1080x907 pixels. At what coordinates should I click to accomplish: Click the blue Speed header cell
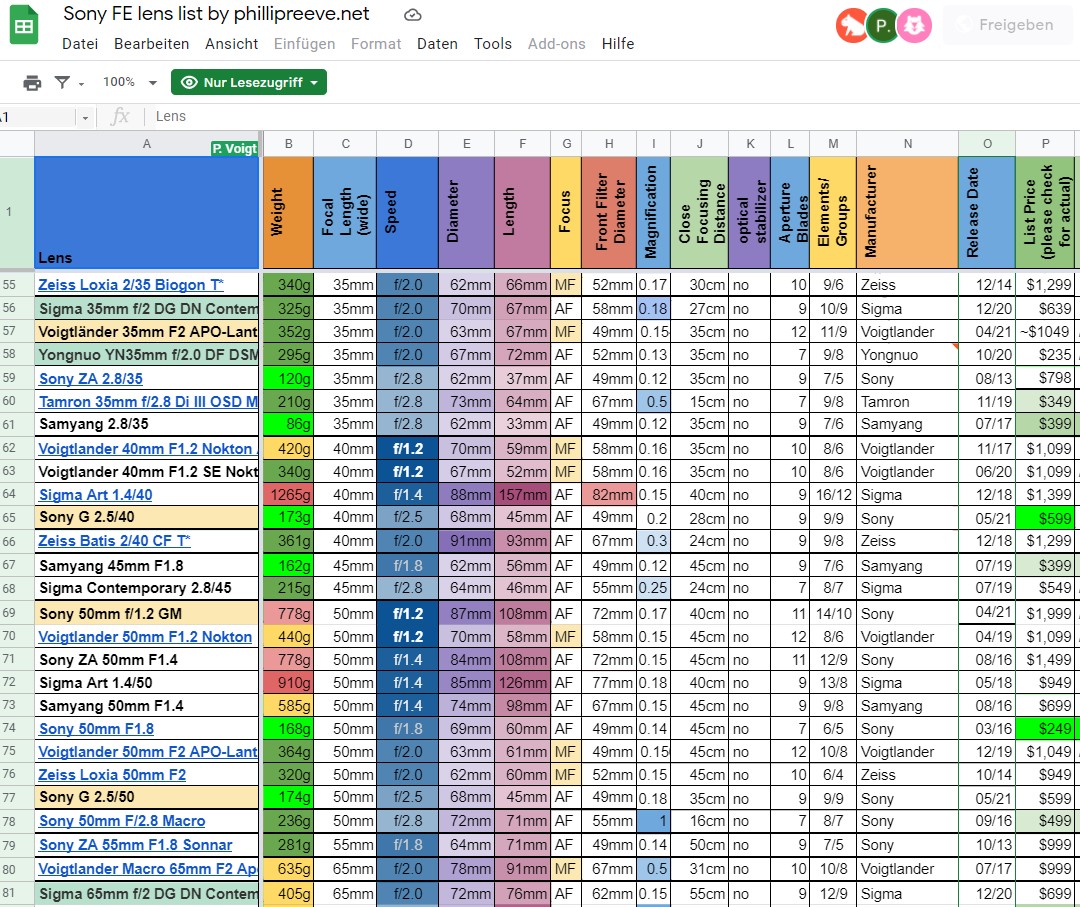[408, 212]
